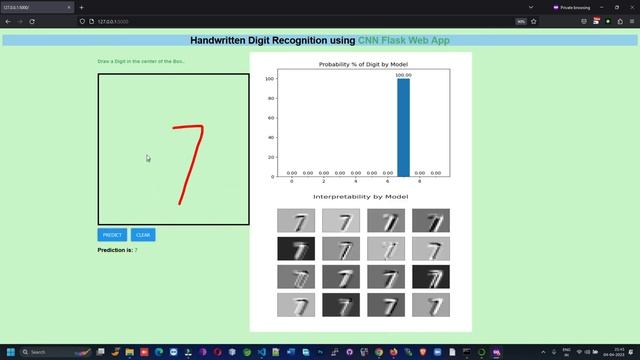Open the bottom-left feature map thumbnail
640x360 pixels.
tap(296, 304)
